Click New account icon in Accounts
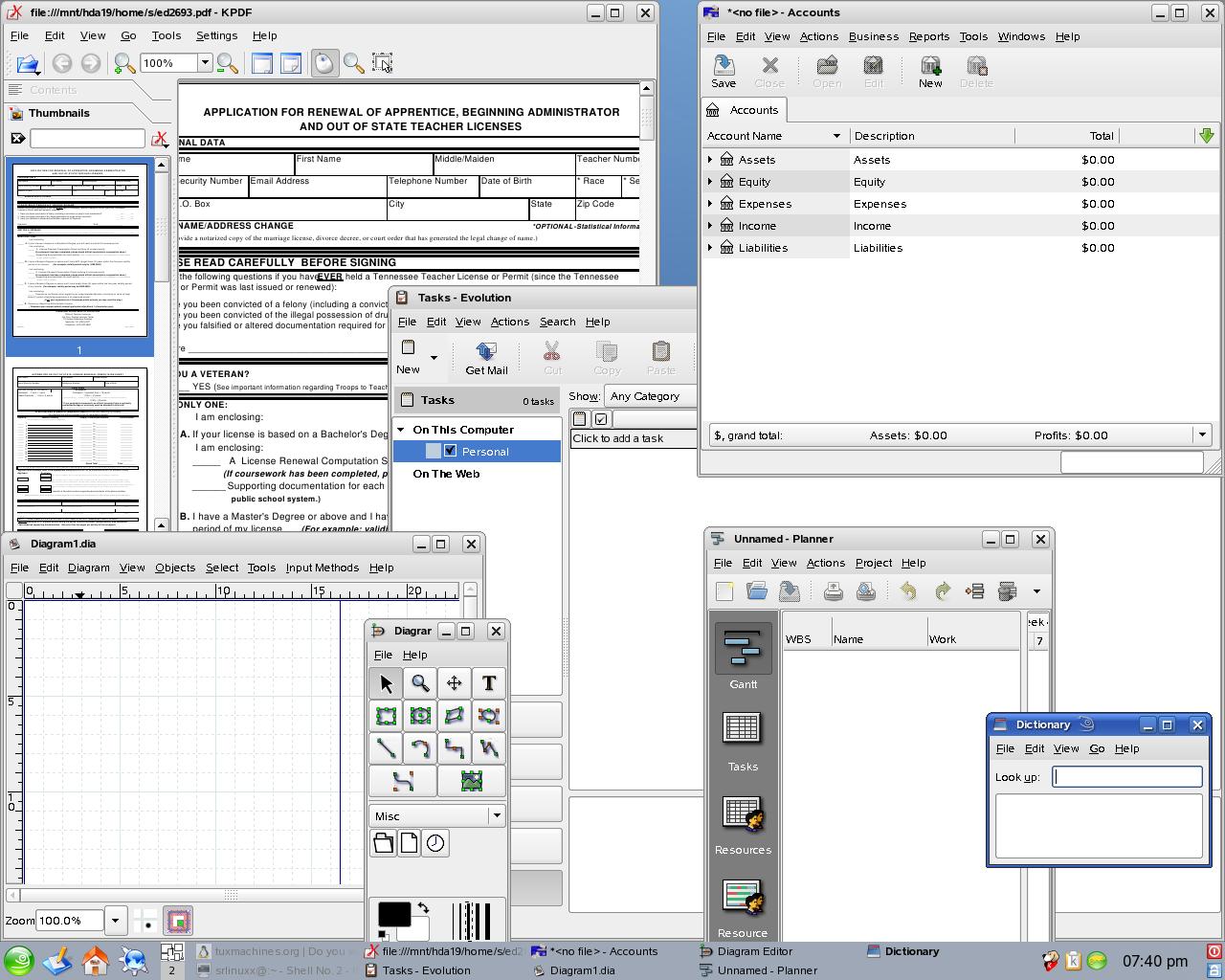This screenshot has width=1225, height=980. (x=930, y=72)
